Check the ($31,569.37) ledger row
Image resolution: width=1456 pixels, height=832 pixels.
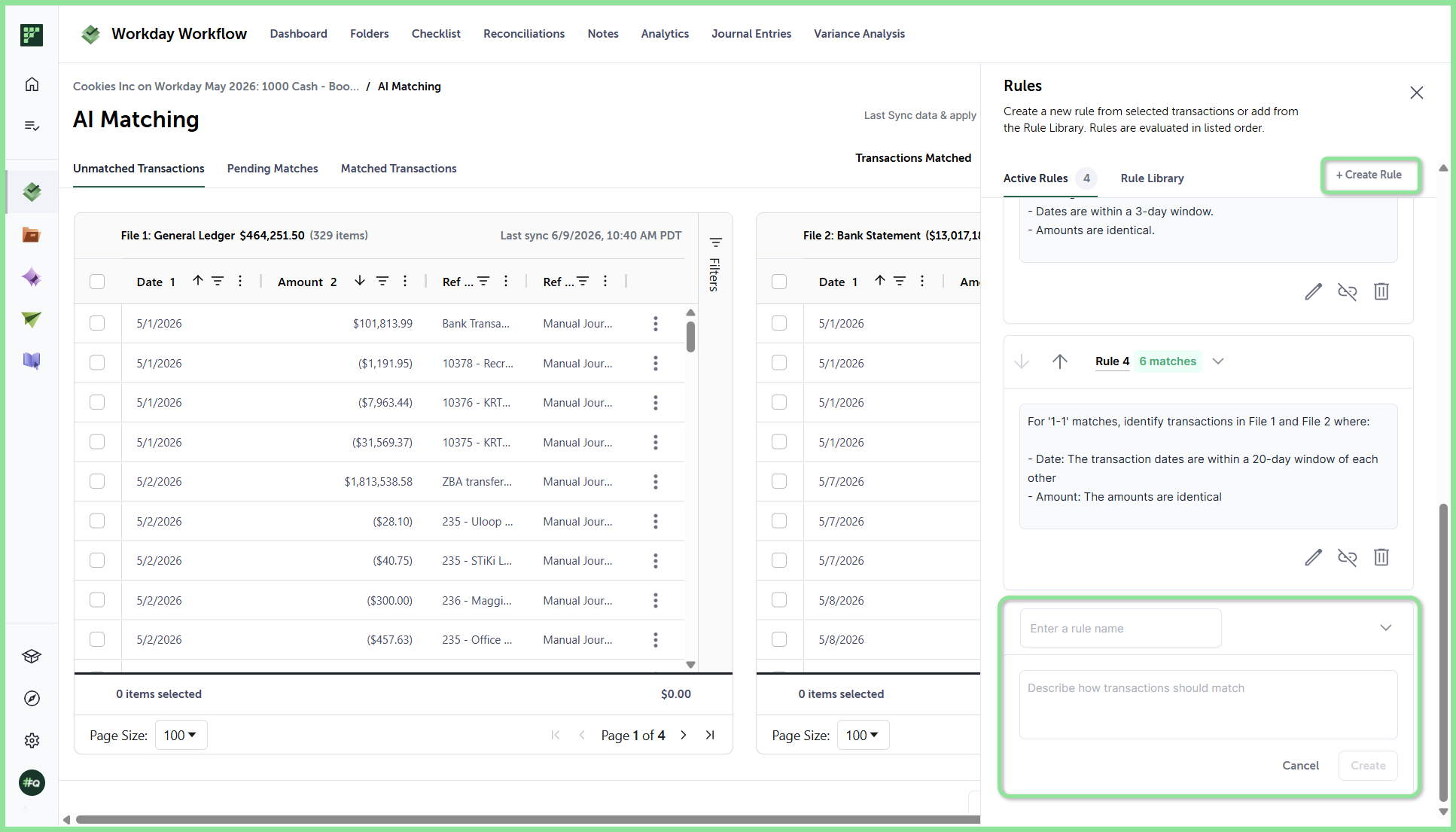[97, 442]
